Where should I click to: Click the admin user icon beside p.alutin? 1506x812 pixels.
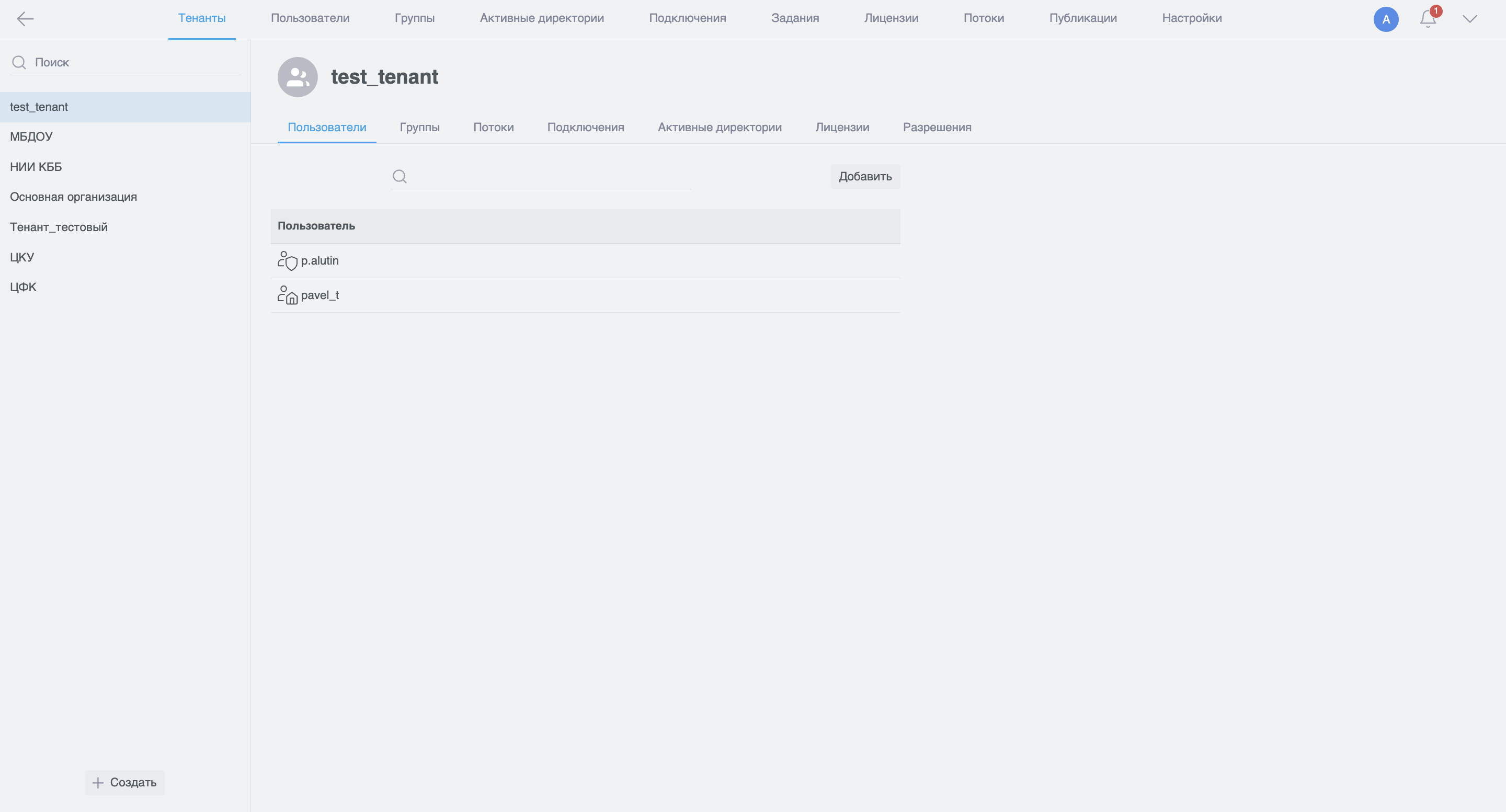pos(287,261)
